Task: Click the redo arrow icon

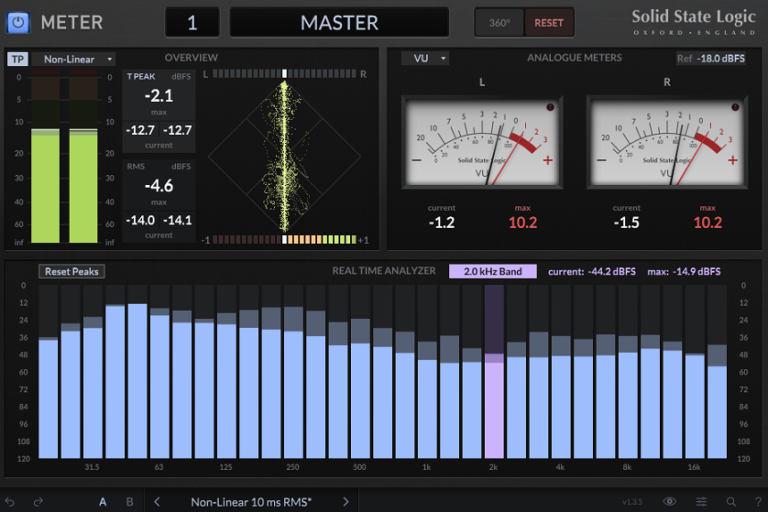Action: (x=38, y=502)
